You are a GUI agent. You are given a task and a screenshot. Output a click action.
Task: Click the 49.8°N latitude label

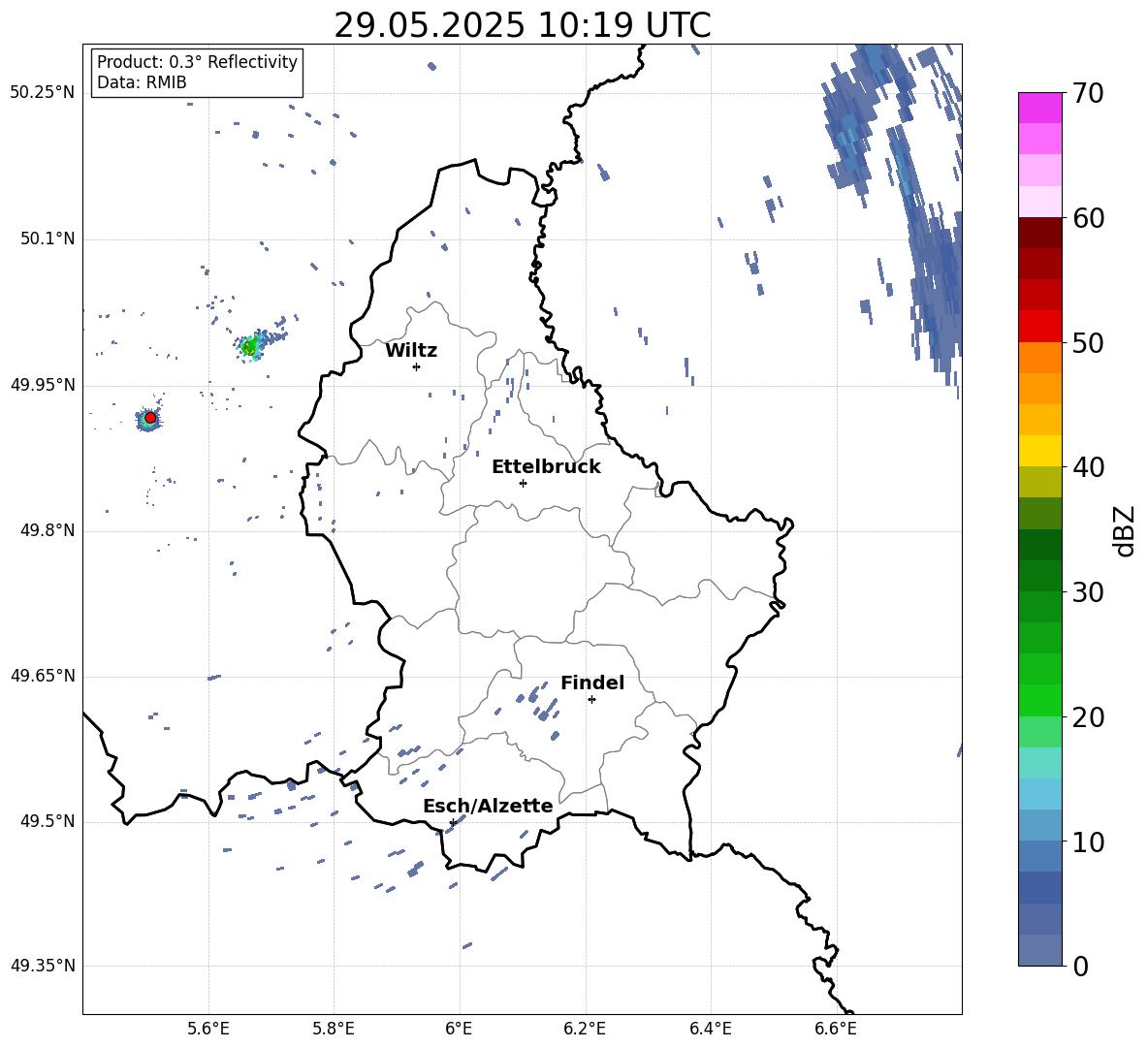[x=48, y=530]
